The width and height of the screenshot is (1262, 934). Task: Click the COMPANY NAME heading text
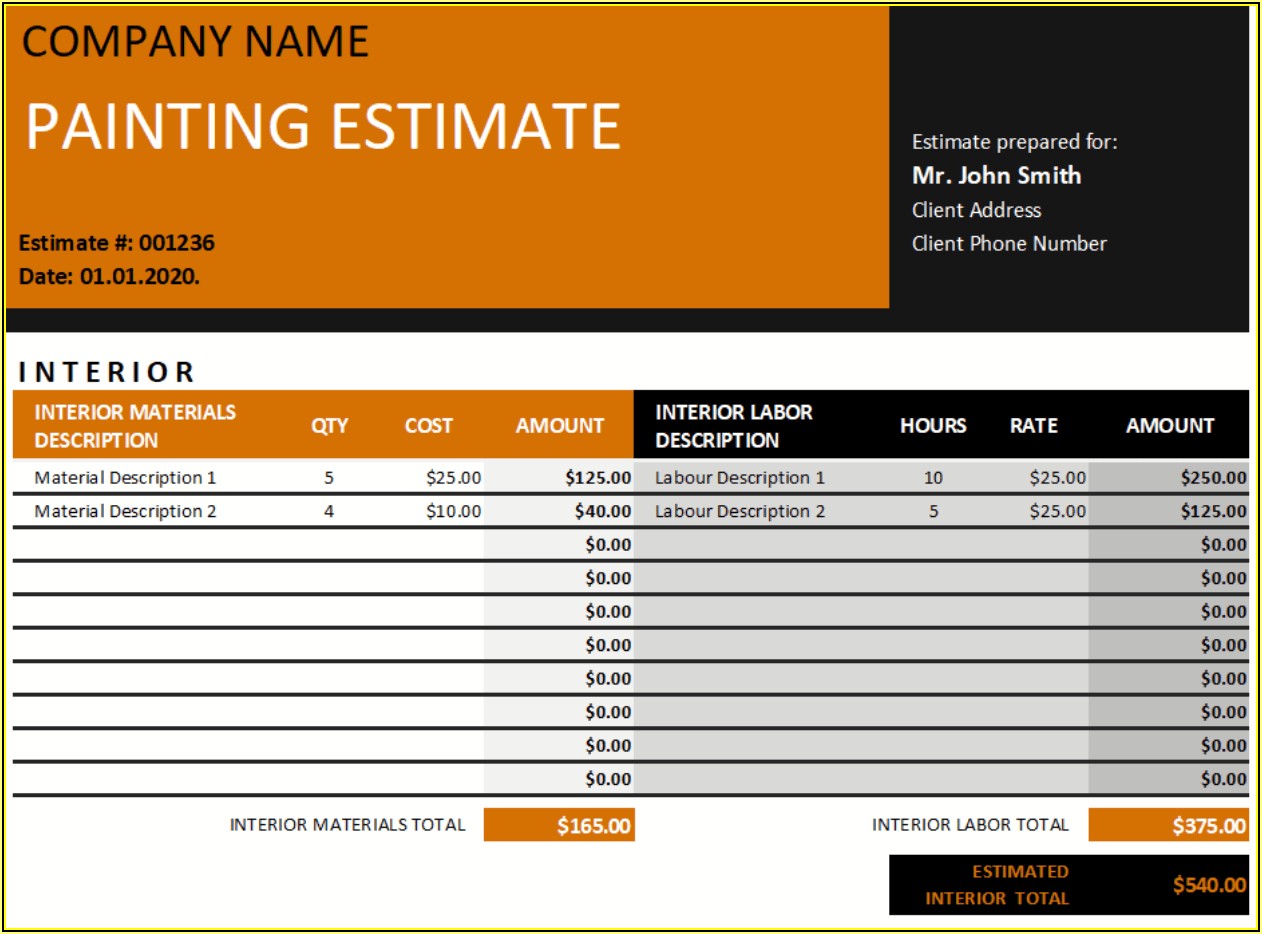pos(196,42)
